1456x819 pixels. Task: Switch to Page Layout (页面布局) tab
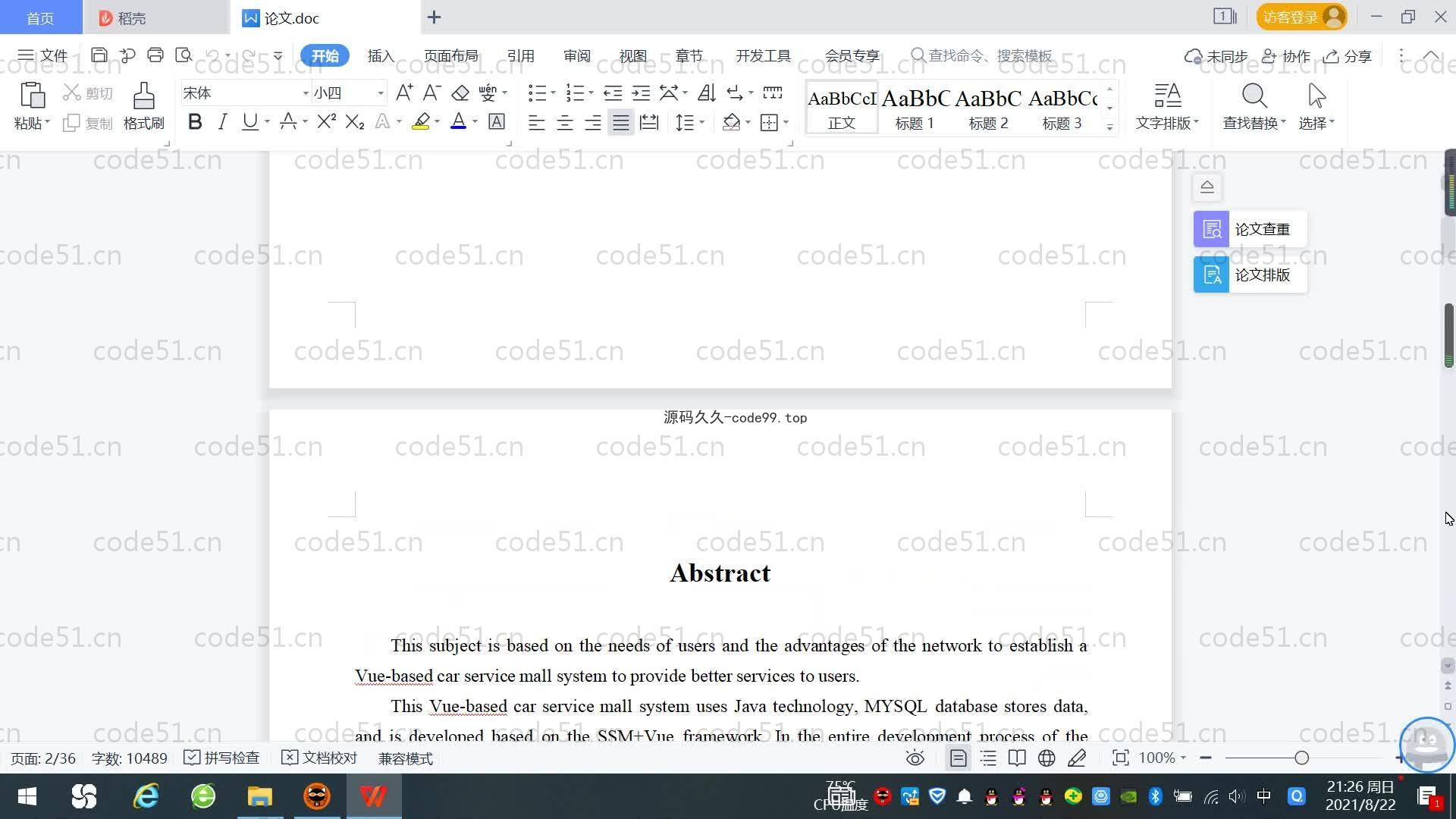[450, 55]
